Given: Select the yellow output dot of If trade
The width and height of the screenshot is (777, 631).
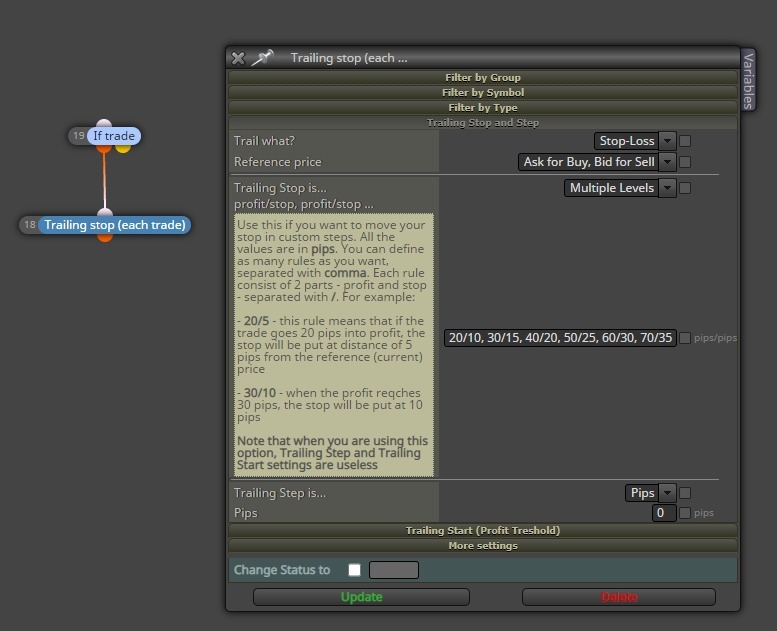Looking at the screenshot, I should (x=123, y=148).
